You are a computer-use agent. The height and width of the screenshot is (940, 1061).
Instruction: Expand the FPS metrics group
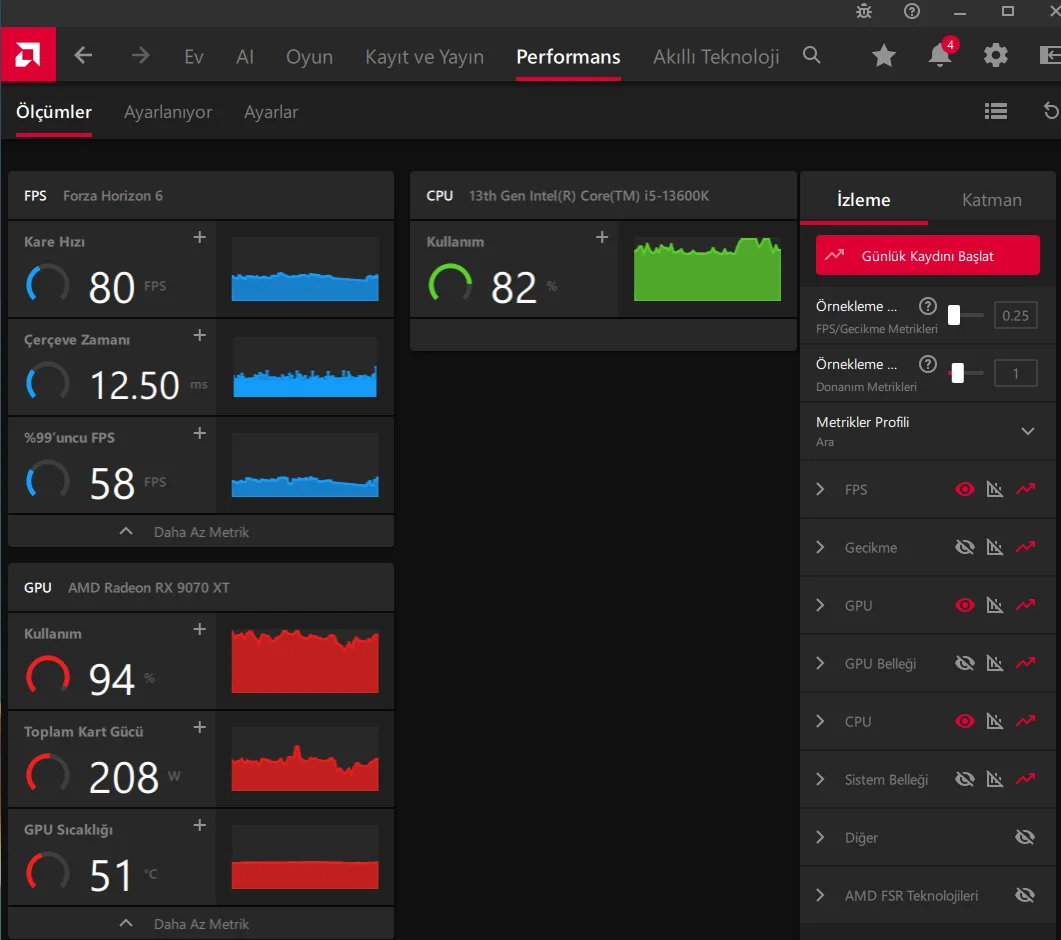coord(820,489)
